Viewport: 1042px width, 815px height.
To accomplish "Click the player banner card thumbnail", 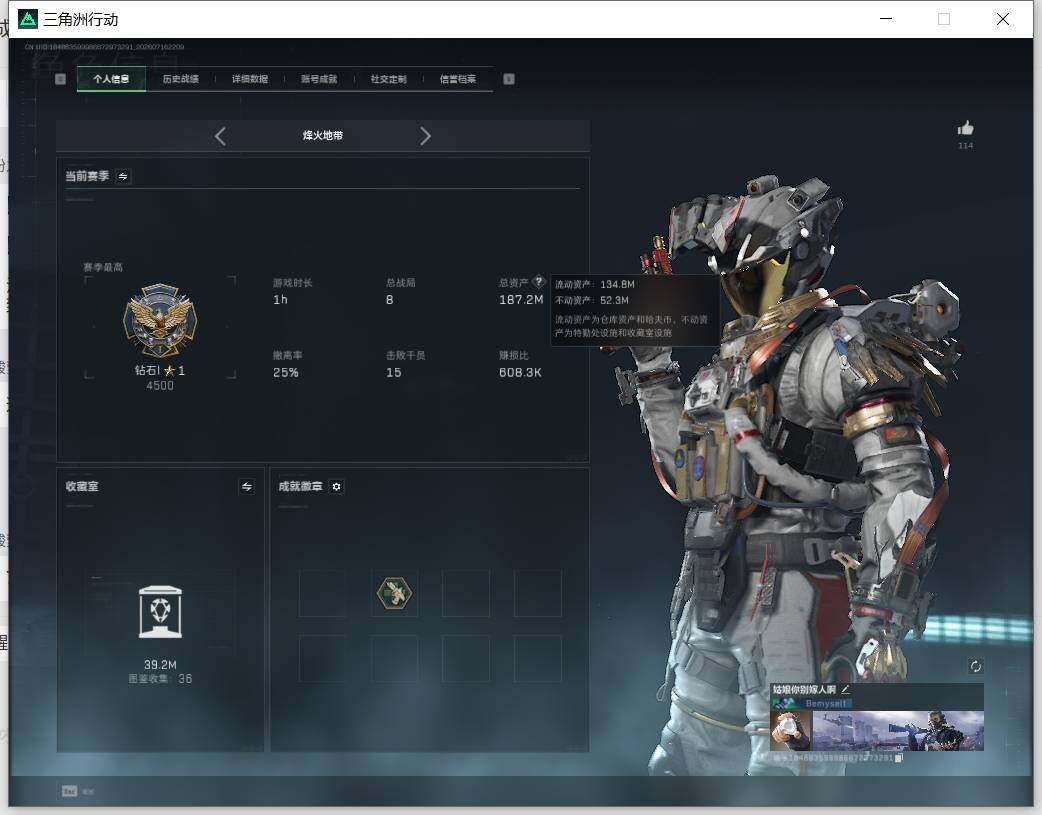I will (877, 730).
